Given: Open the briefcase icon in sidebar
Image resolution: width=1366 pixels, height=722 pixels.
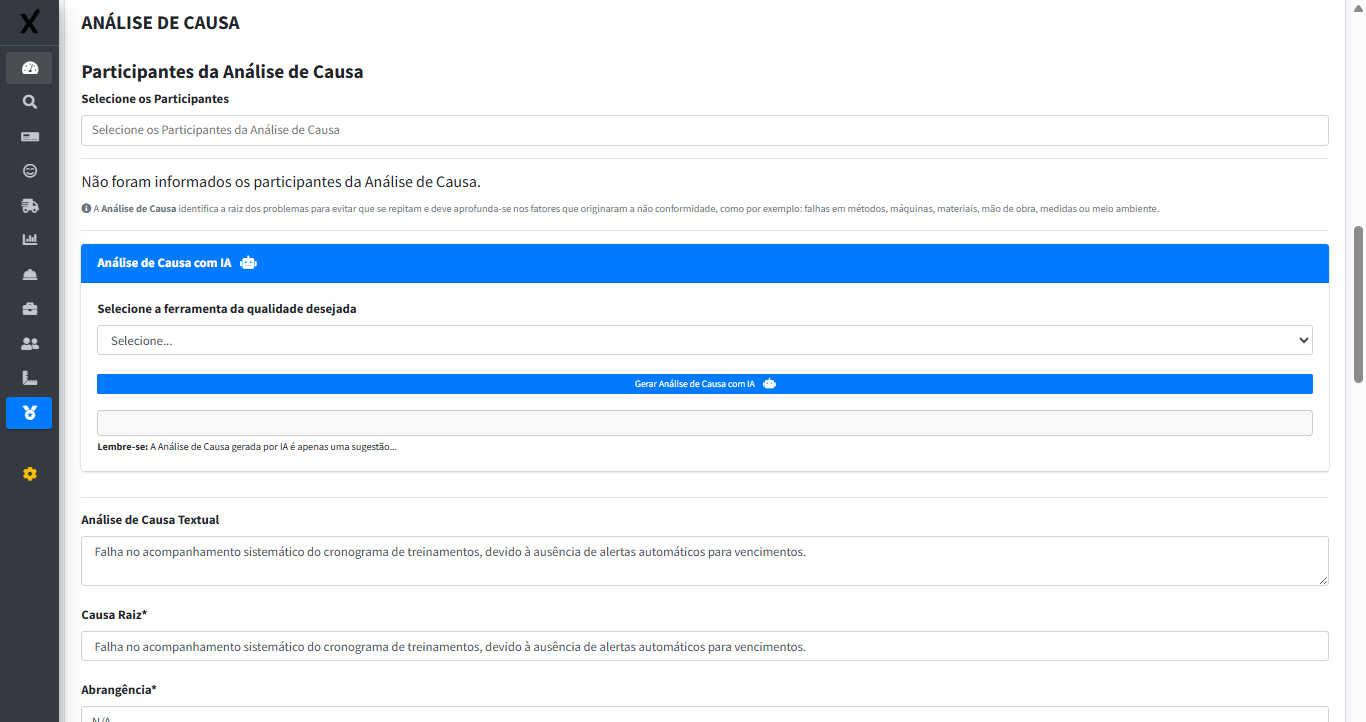Looking at the screenshot, I should point(29,309).
